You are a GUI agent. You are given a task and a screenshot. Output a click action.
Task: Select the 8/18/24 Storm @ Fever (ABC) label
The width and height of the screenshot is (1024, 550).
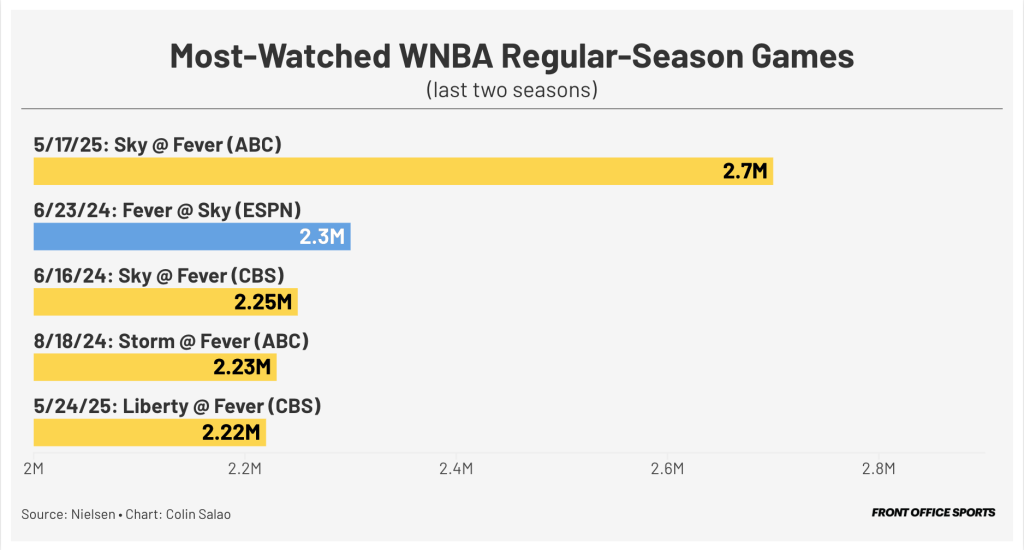click(171, 341)
